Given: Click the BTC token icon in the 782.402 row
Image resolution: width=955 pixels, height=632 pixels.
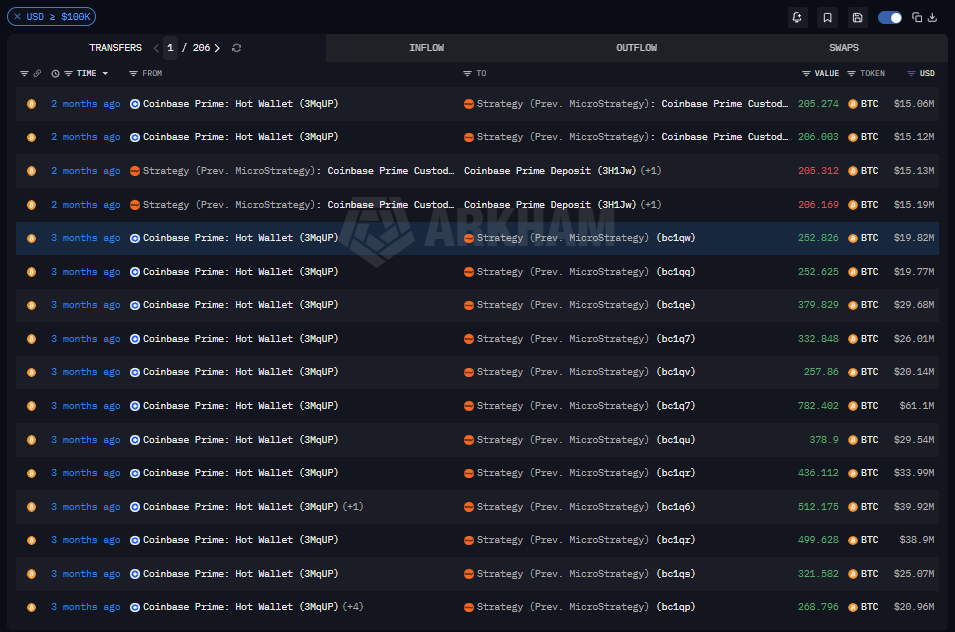Looking at the screenshot, I should (x=853, y=406).
